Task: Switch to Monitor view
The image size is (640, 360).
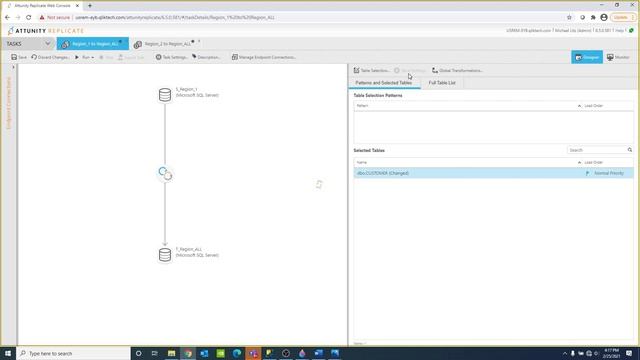Action: pos(618,57)
